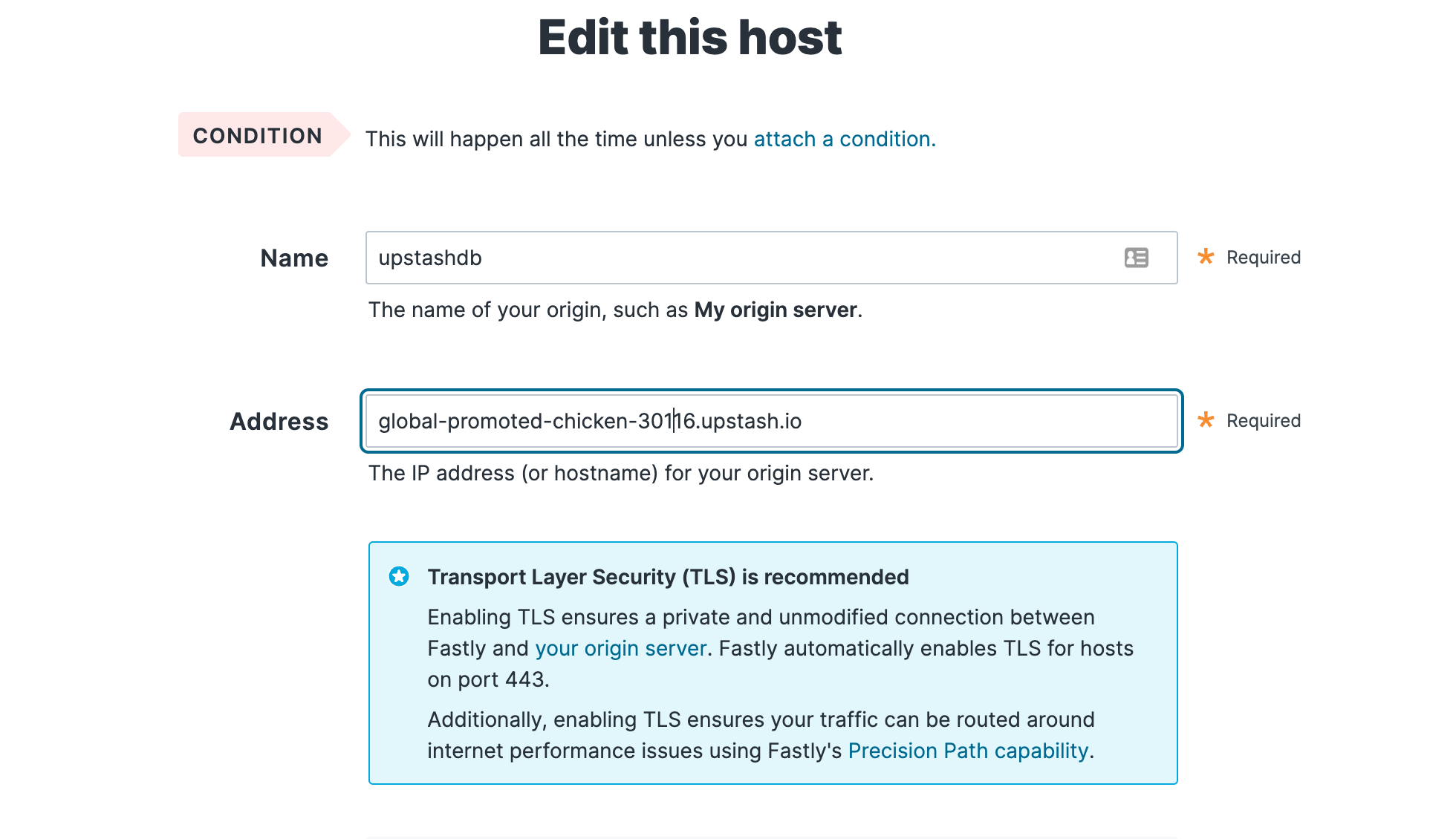Follow the Precision Path capability link
The height and width of the screenshot is (839, 1456).
point(967,751)
